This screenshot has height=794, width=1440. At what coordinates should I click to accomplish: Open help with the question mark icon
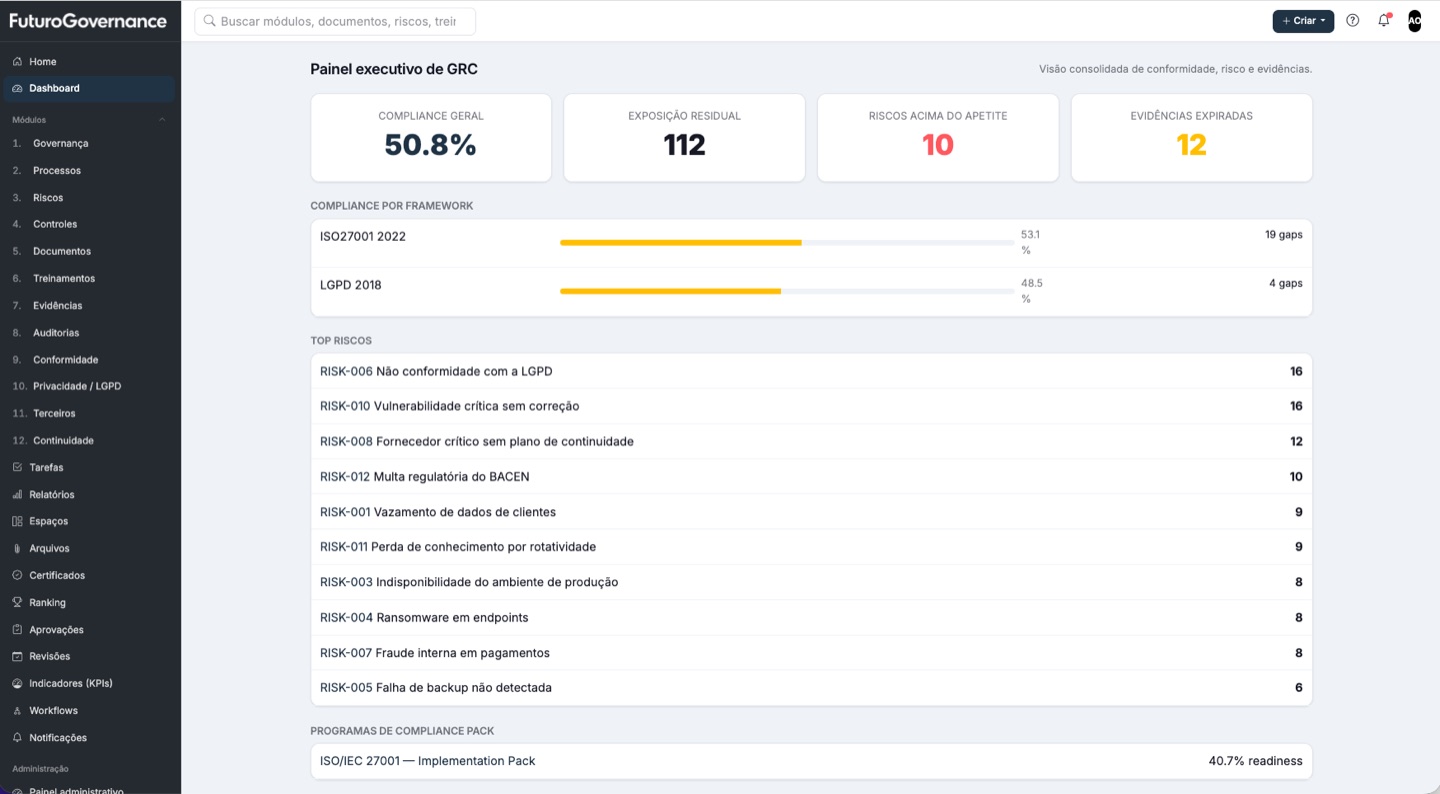tap(1353, 20)
